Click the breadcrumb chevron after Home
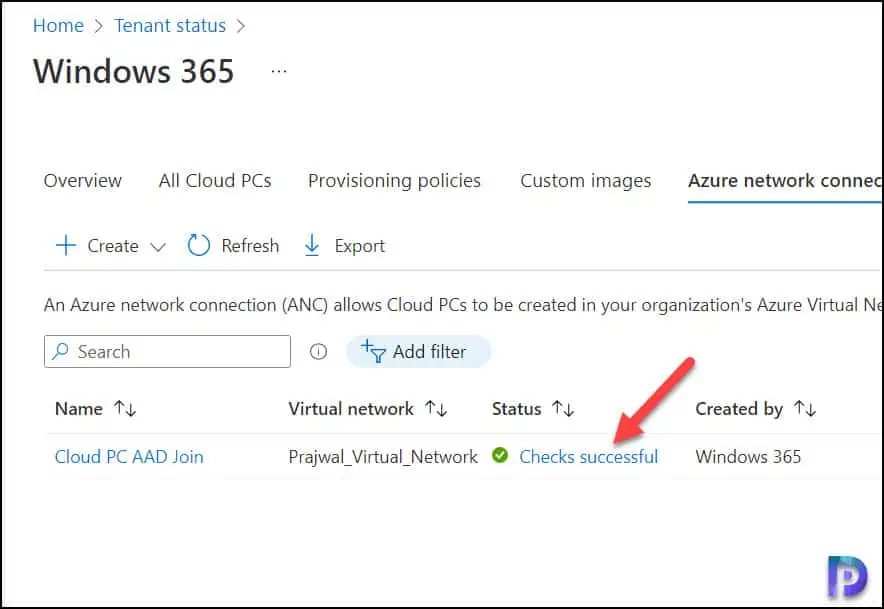Screen dimensions: 884x609 (99, 26)
